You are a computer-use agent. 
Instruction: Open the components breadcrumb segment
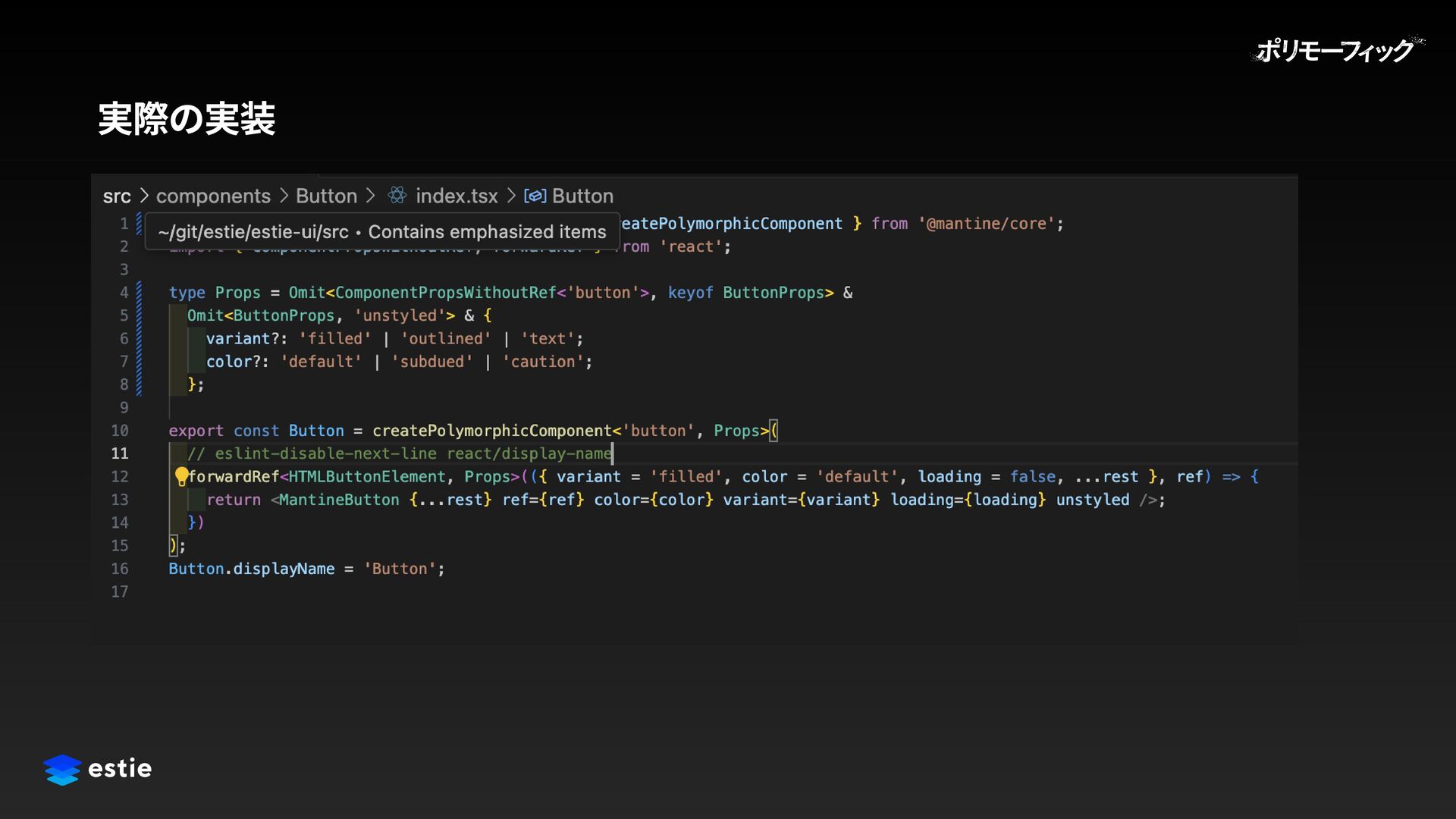[x=213, y=196]
